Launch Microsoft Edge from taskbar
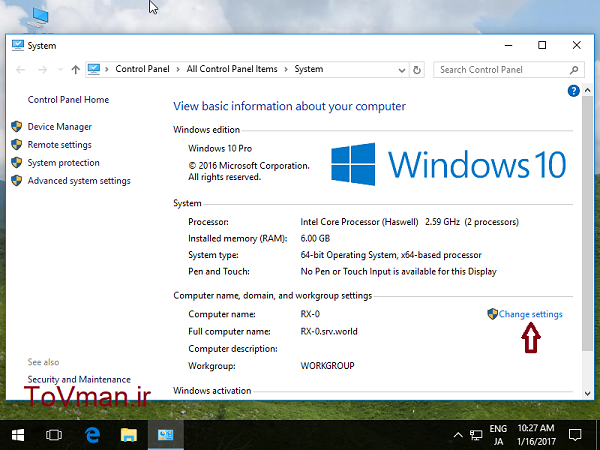600x450 pixels. 92,435
